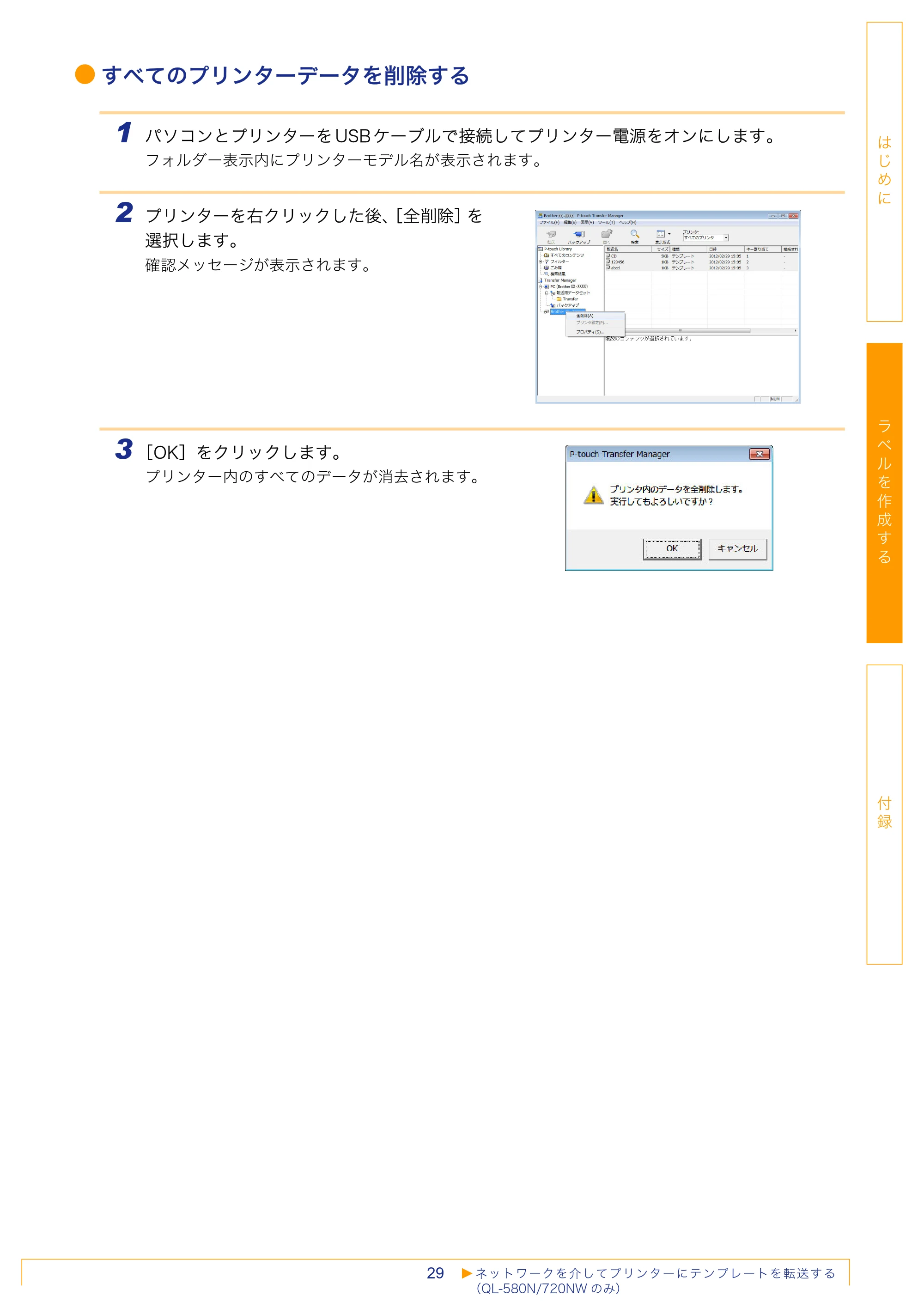Click キャンセル in the confirmation dialog
The image size is (924, 1308).
tap(737, 548)
